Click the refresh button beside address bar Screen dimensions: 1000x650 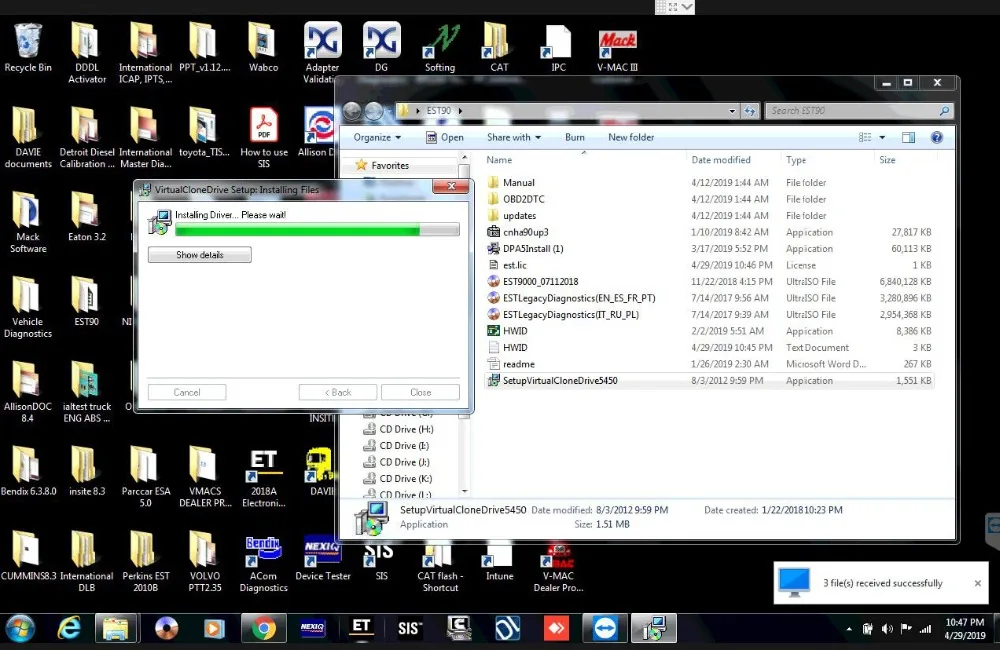[x=749, y=111]
